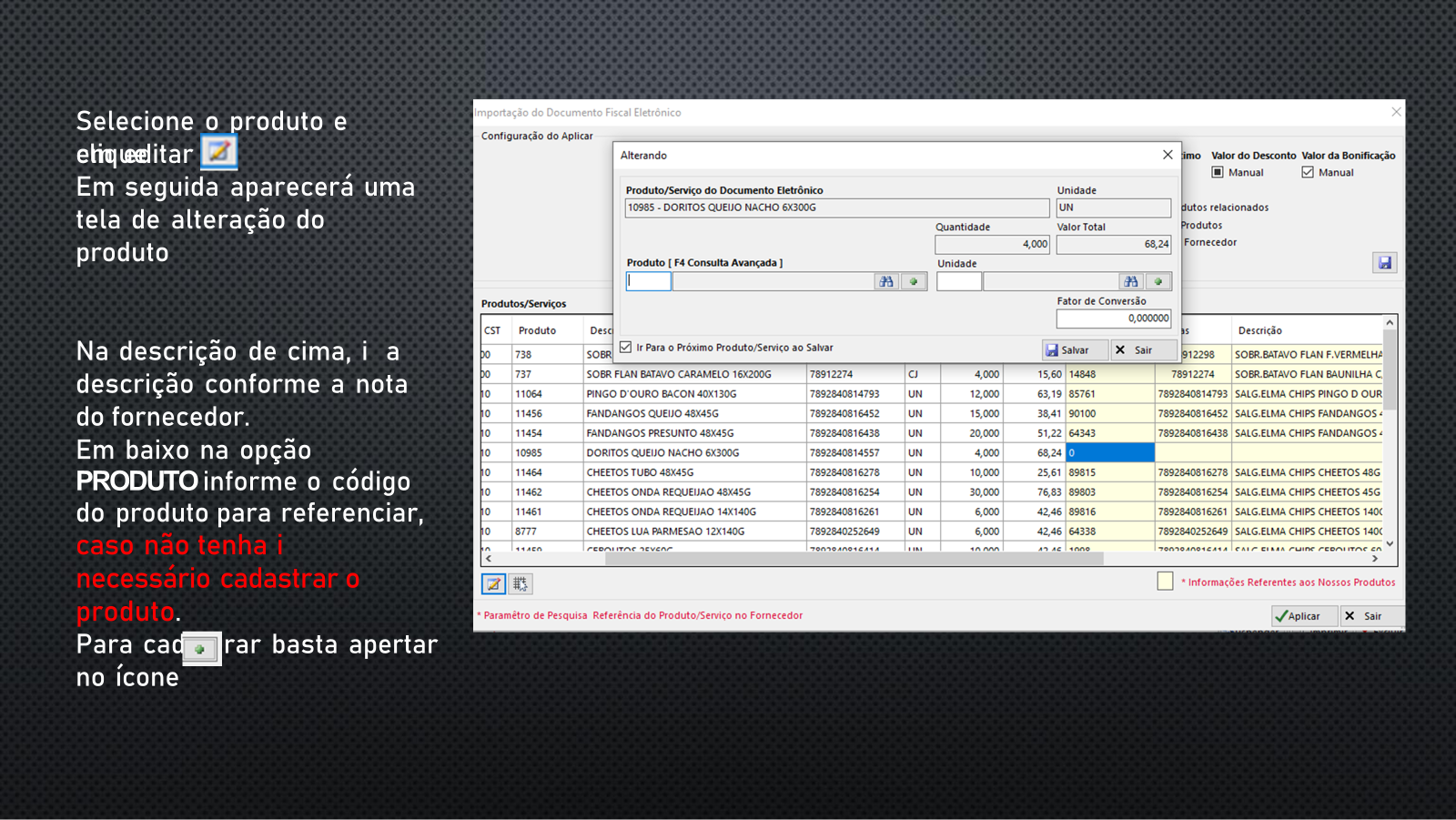The height and width of the screenshot is (820, 1456).
Task: Click the grid's vertical scrollbar down arrow
Action: (1390, 543)
